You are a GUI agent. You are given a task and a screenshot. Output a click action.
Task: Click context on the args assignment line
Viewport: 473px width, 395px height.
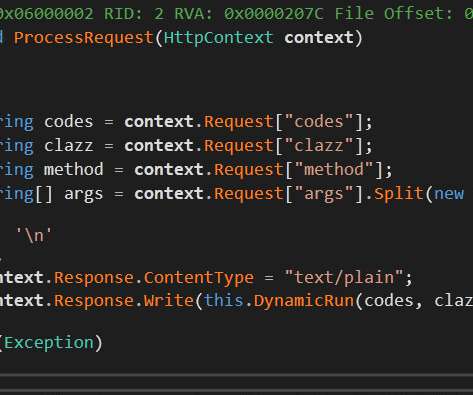tap(169, 194)
